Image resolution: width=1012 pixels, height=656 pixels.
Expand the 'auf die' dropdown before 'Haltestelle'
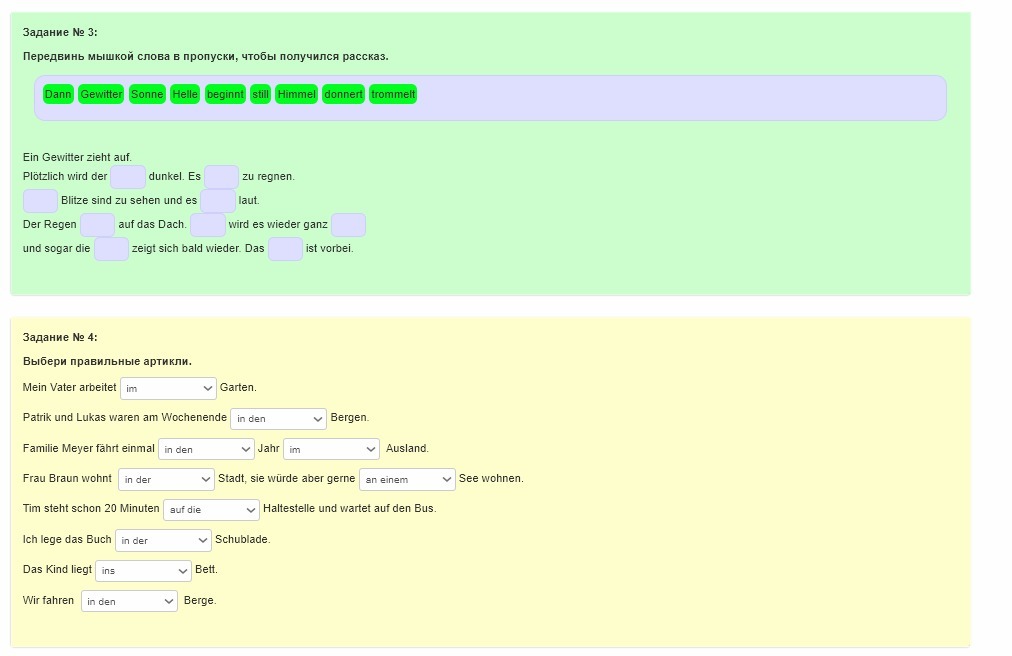pyautogui.click(x=211, y=510)
